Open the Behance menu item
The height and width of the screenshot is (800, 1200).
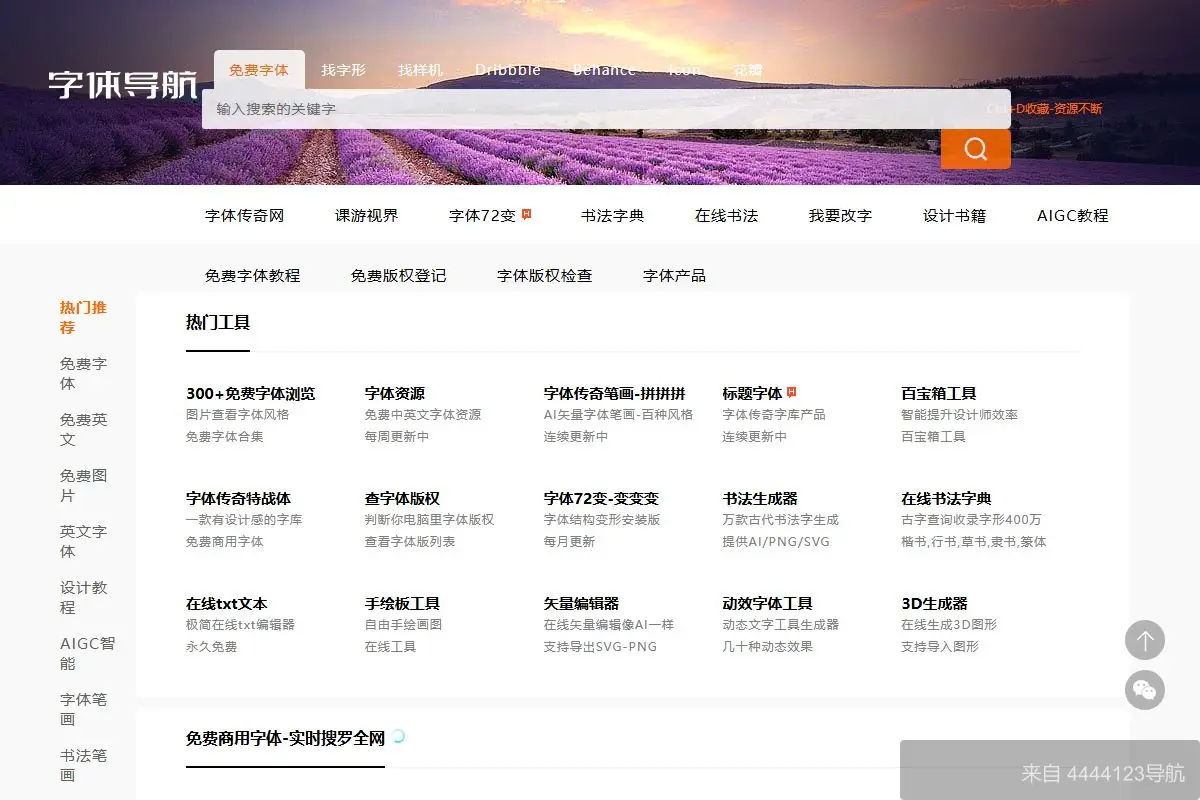click(604, 70)
